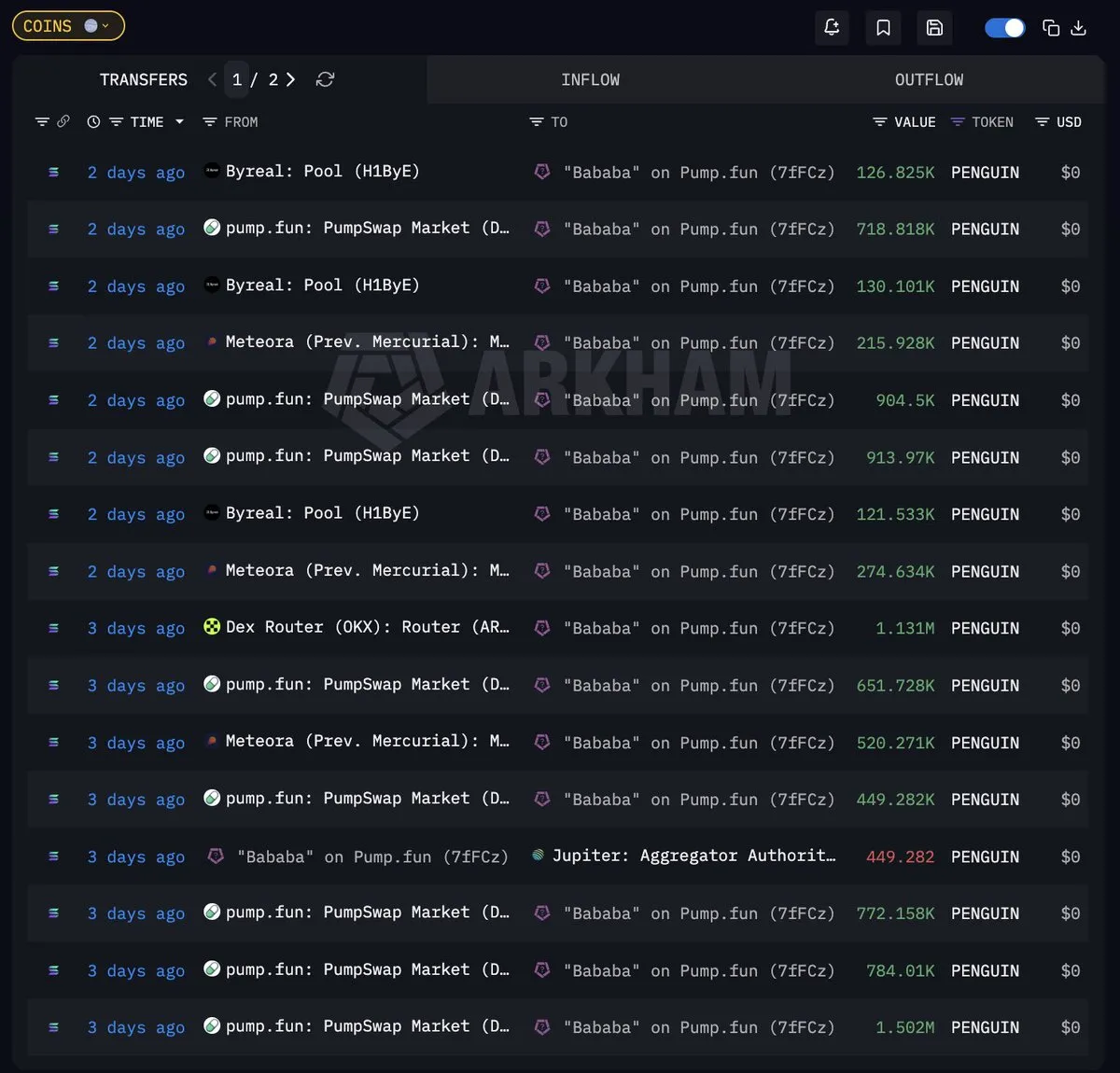
Task: Download the transfers data
Action: point(1079,28)
